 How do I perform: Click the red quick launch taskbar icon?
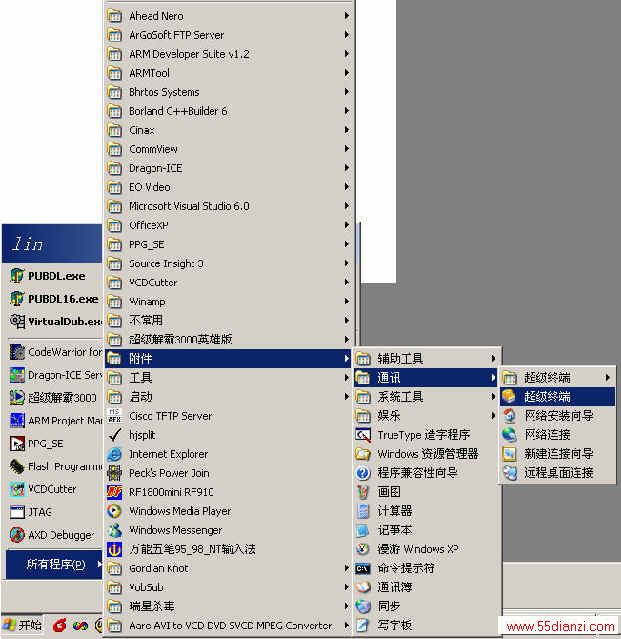pos(60,625)
